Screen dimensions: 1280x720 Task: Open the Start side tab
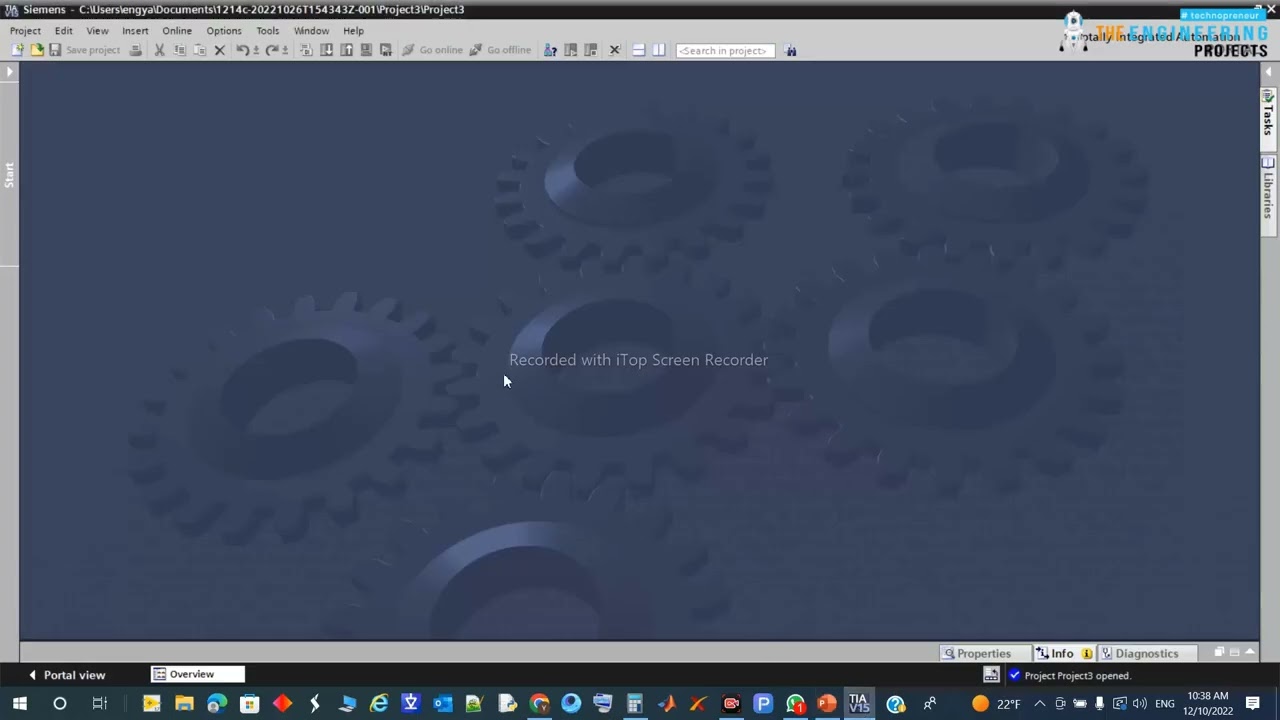[x=9, y=175]
